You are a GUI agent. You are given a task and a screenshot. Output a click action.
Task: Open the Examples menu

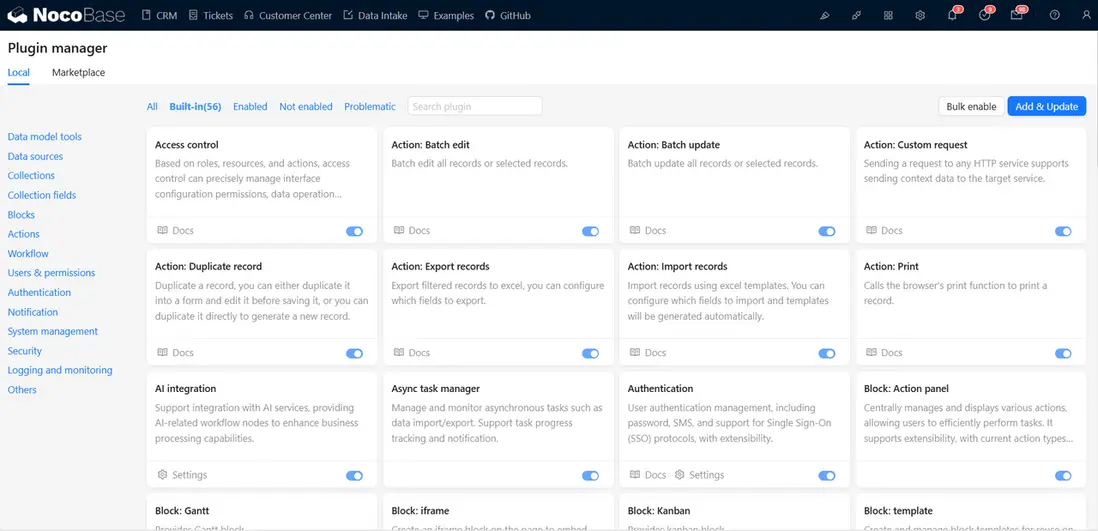pyautogui.click(x=446, y=15)
